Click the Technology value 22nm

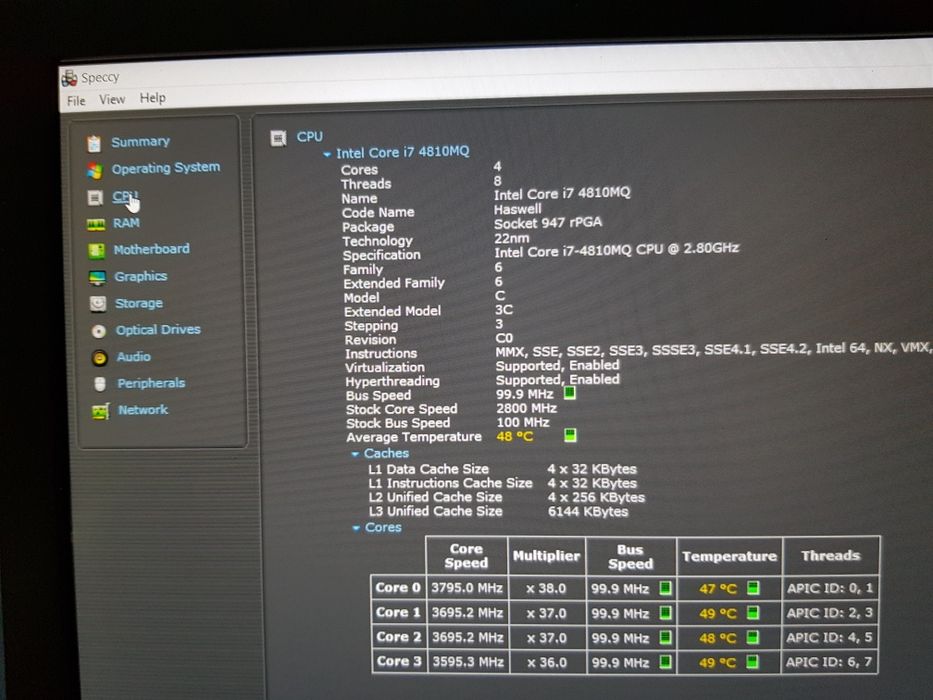point(511,238)
